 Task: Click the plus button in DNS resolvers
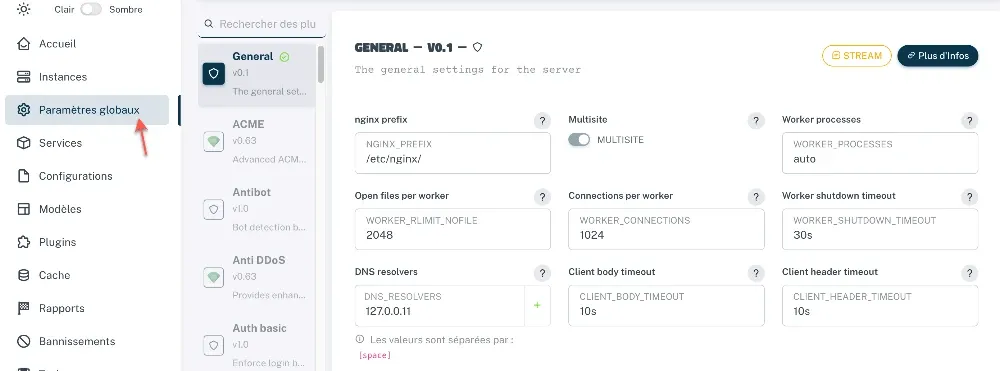[537, 305]
